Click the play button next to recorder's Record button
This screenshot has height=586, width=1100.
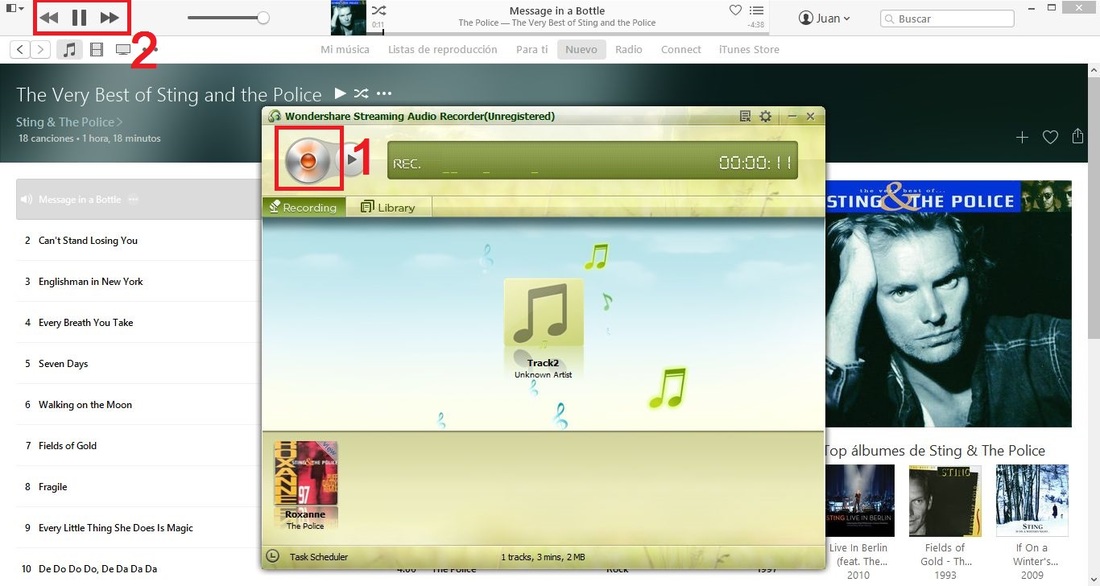[353, 159]
